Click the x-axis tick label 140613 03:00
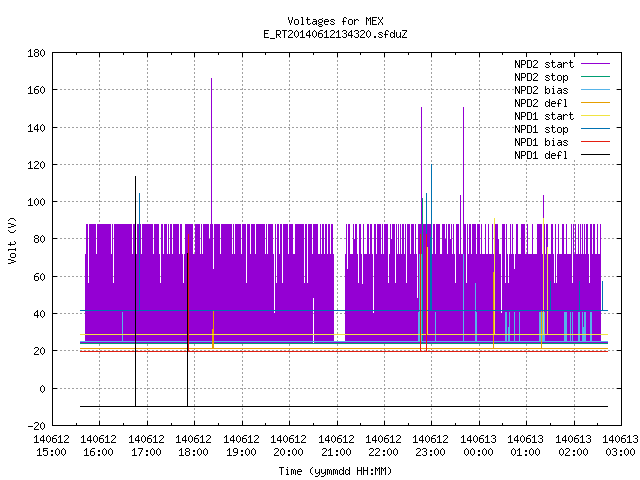Image resolution: width=640 pixels, height=480 pixels. pyautogui.click(x=620, y=446)
